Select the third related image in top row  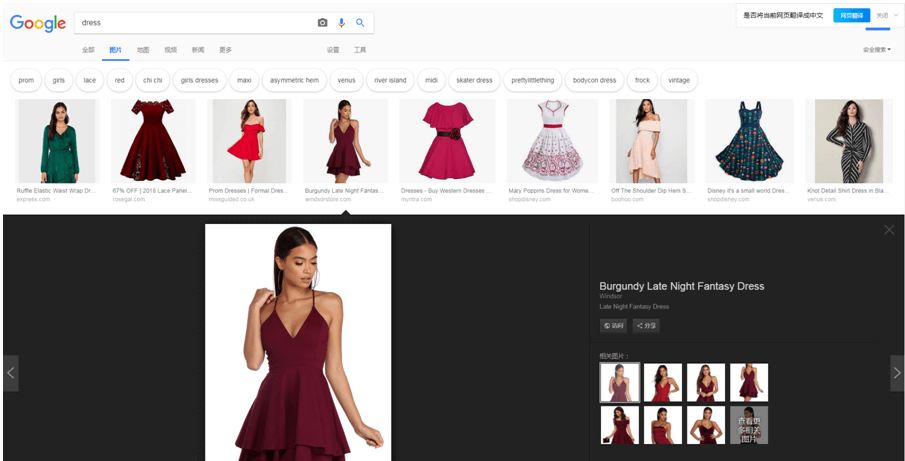click(706, 382)
